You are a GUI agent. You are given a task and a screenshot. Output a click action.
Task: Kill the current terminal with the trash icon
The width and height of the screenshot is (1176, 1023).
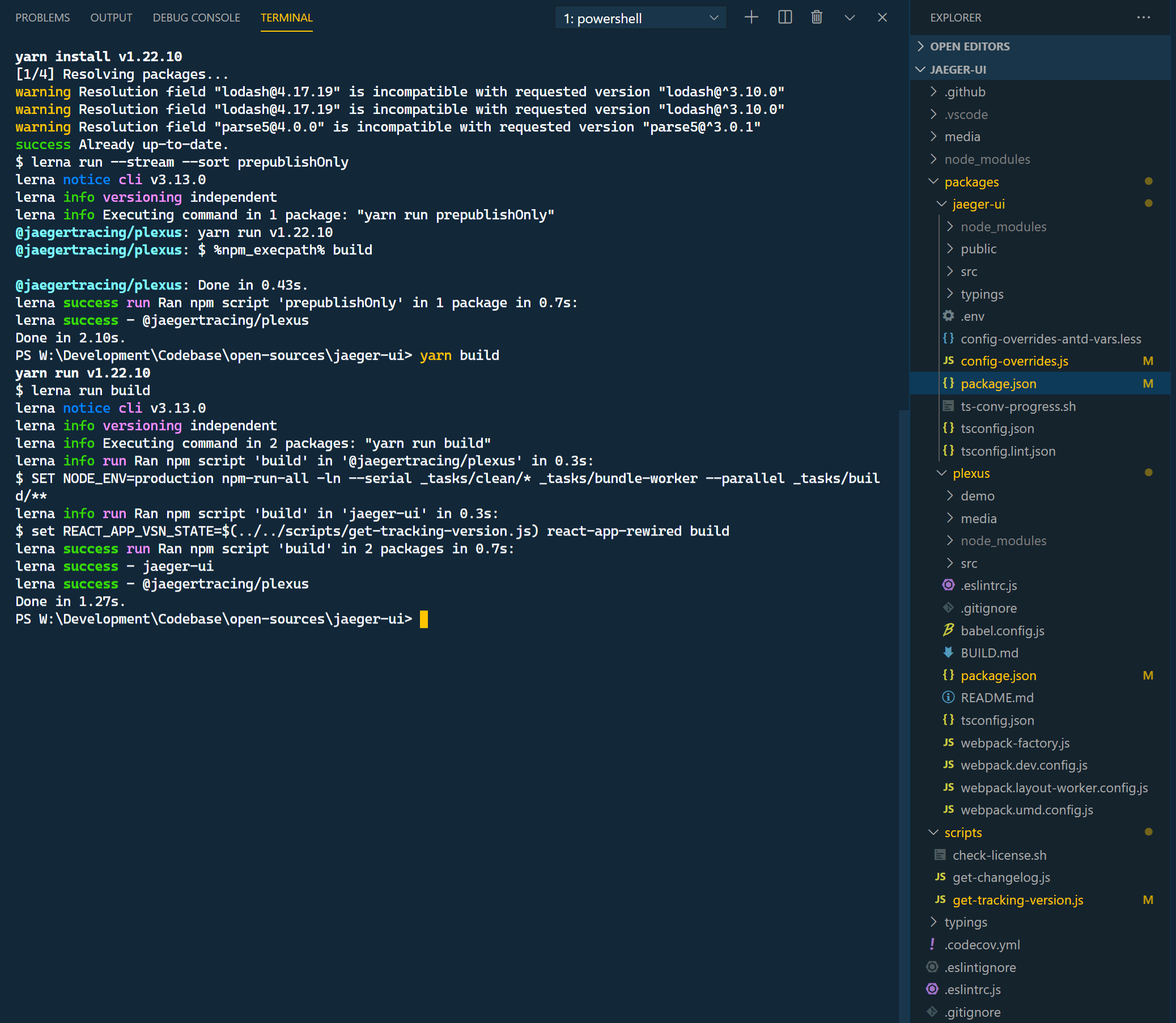tap(816, 17)
